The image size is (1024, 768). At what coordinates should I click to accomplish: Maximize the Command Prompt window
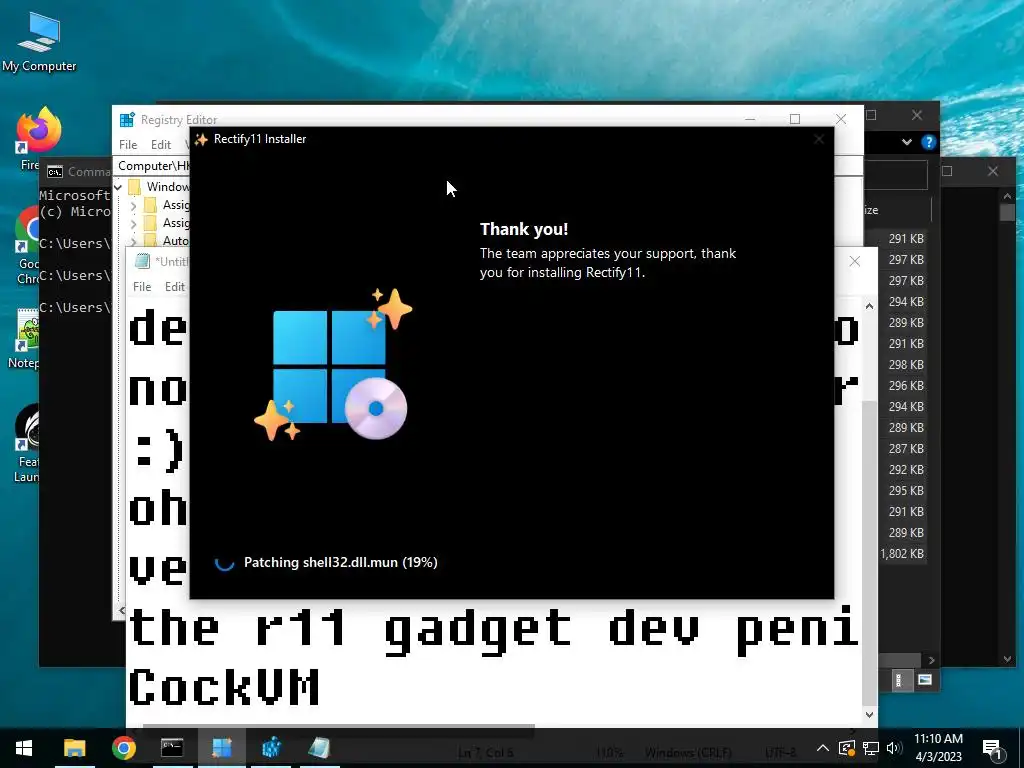point(947,171)
